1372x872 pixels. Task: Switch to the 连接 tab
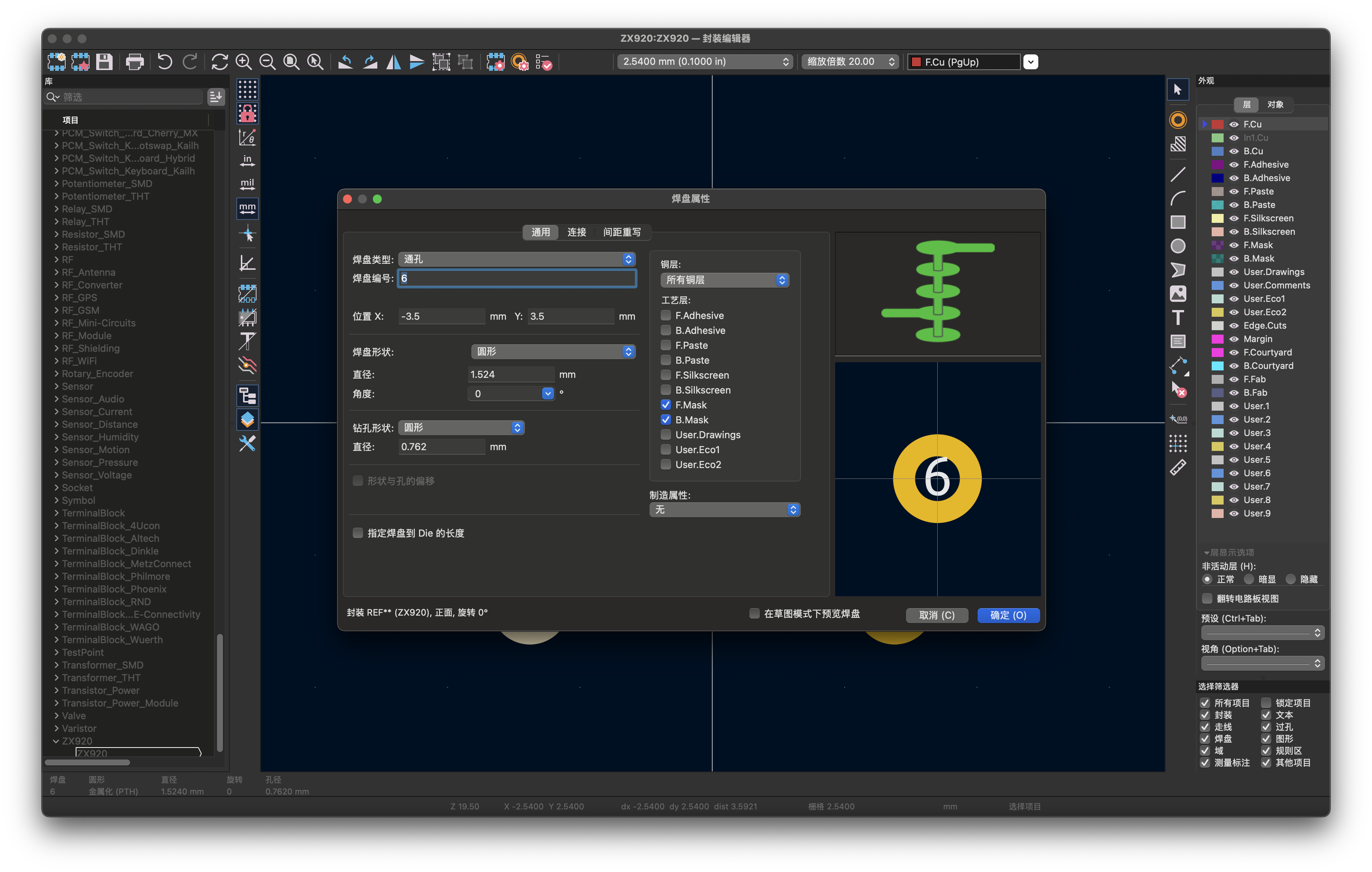(577, 232)
